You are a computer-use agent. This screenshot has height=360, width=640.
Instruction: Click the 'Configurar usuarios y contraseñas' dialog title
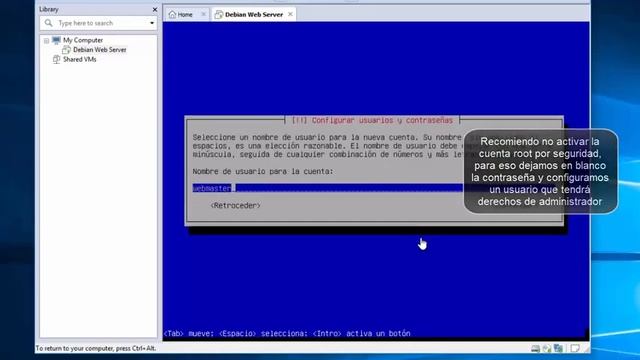tap(372, 120)
